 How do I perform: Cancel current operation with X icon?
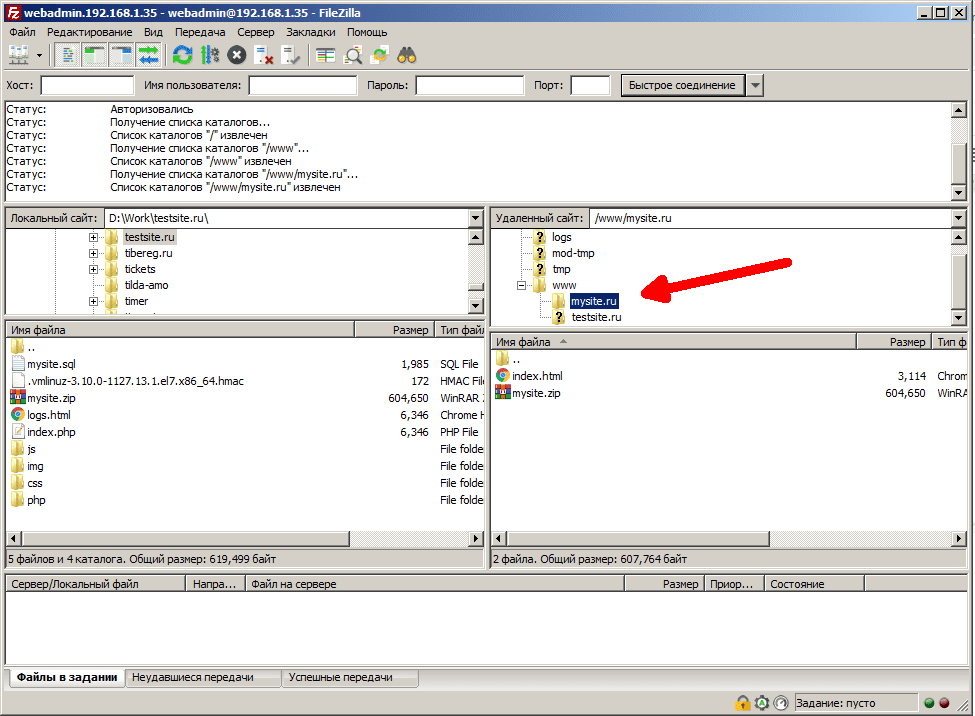pyautogui.click(x=237, y=55)
